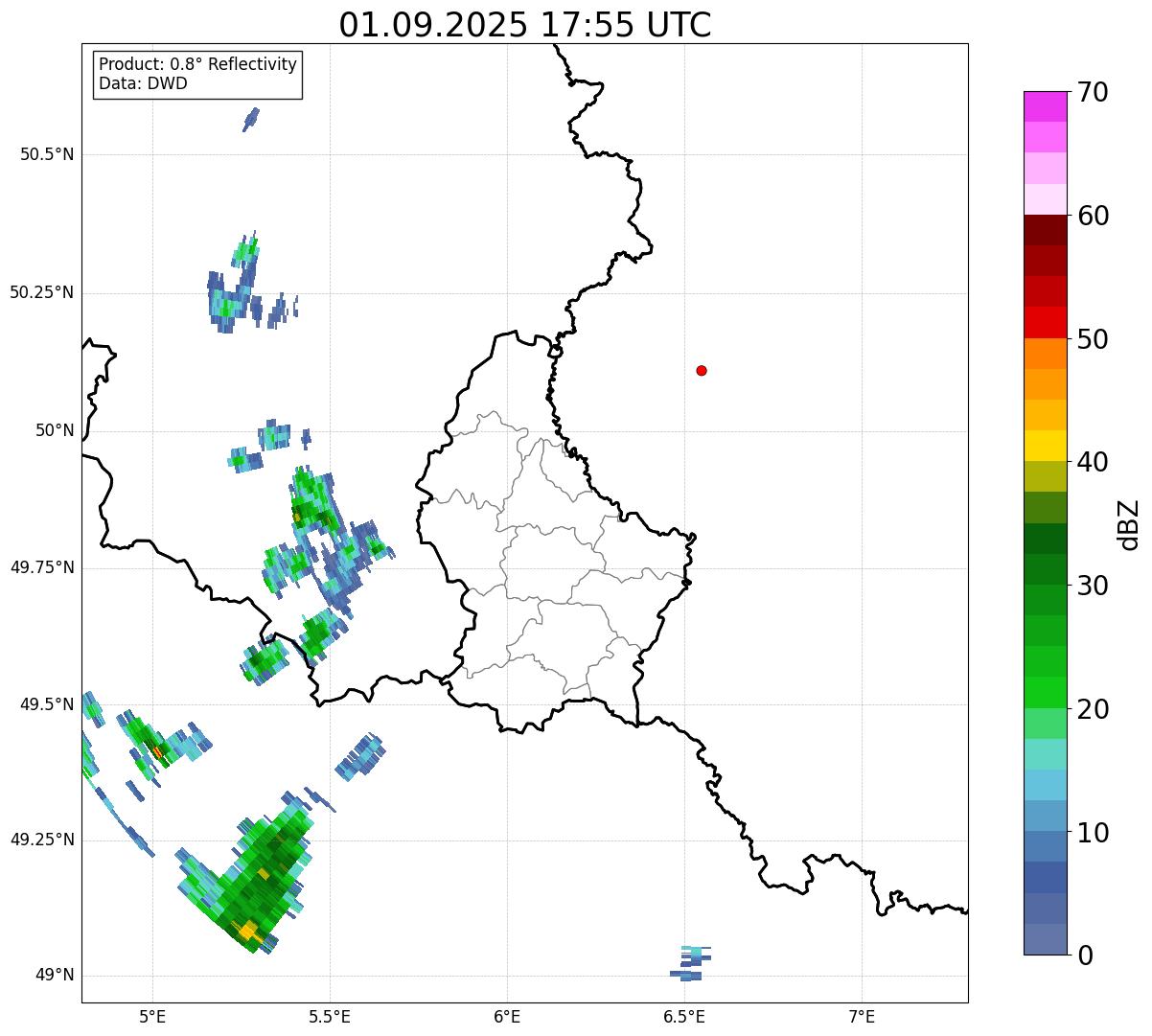This screenshot has width=1152, height=1036.
Task: Click the dark maroon colorbar segment below 60
Action: (x=1045, y=230)
